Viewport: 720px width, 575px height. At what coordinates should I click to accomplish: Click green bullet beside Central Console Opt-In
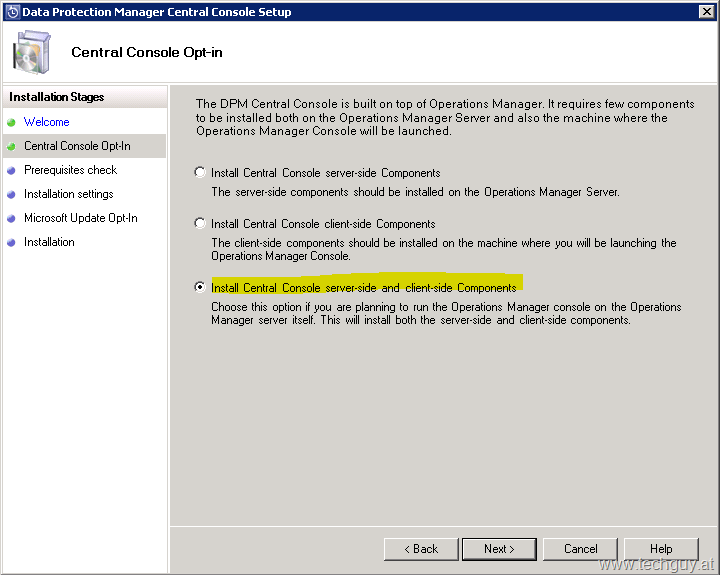[x=11, y=147]
